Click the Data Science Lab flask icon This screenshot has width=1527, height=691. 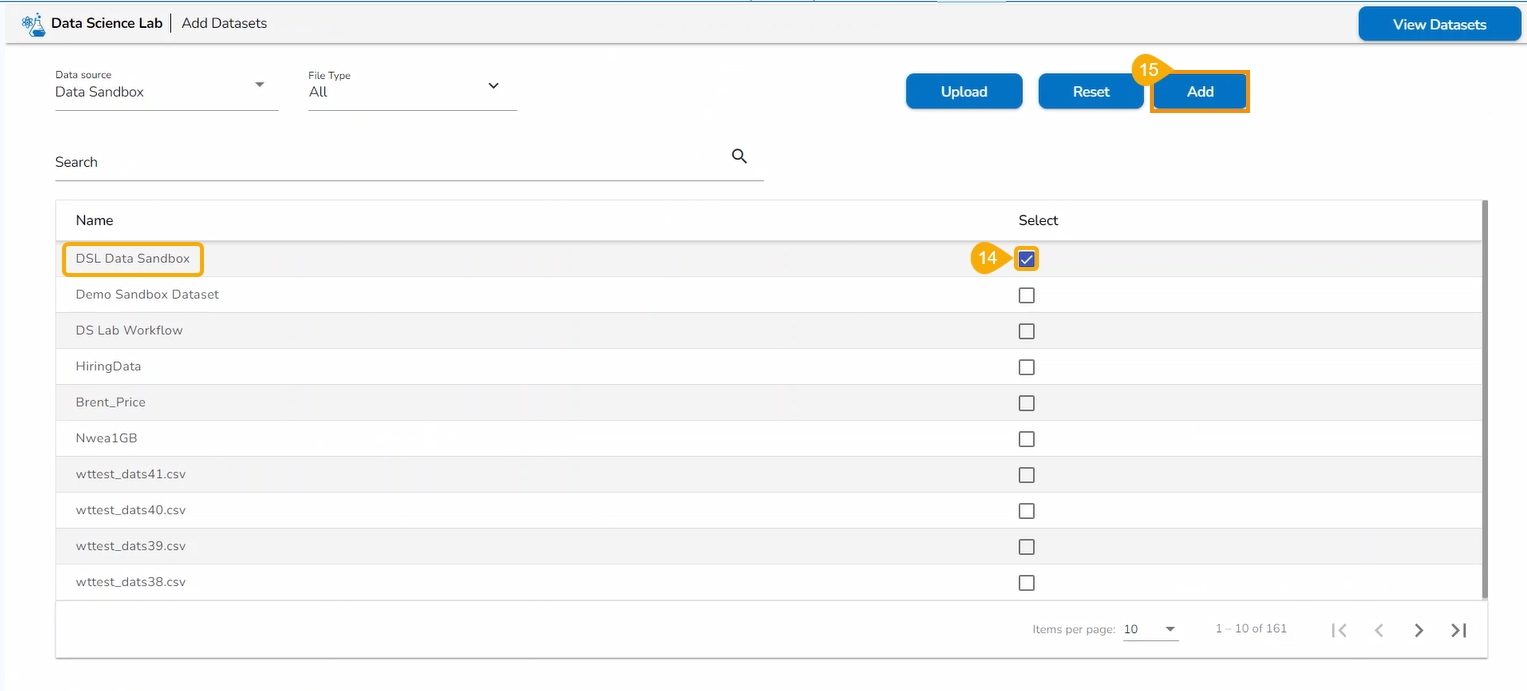tap(33, 24)
